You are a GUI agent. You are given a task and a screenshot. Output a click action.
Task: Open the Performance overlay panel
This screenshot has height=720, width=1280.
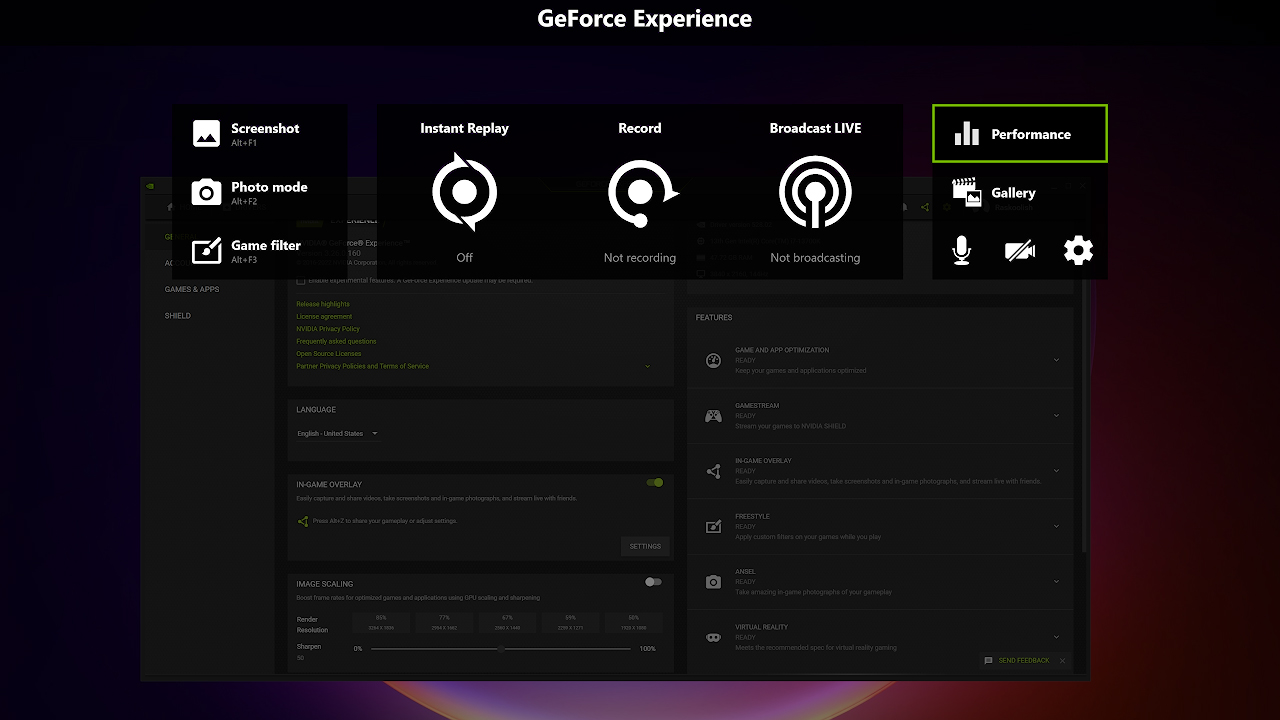click(1020, 134)
